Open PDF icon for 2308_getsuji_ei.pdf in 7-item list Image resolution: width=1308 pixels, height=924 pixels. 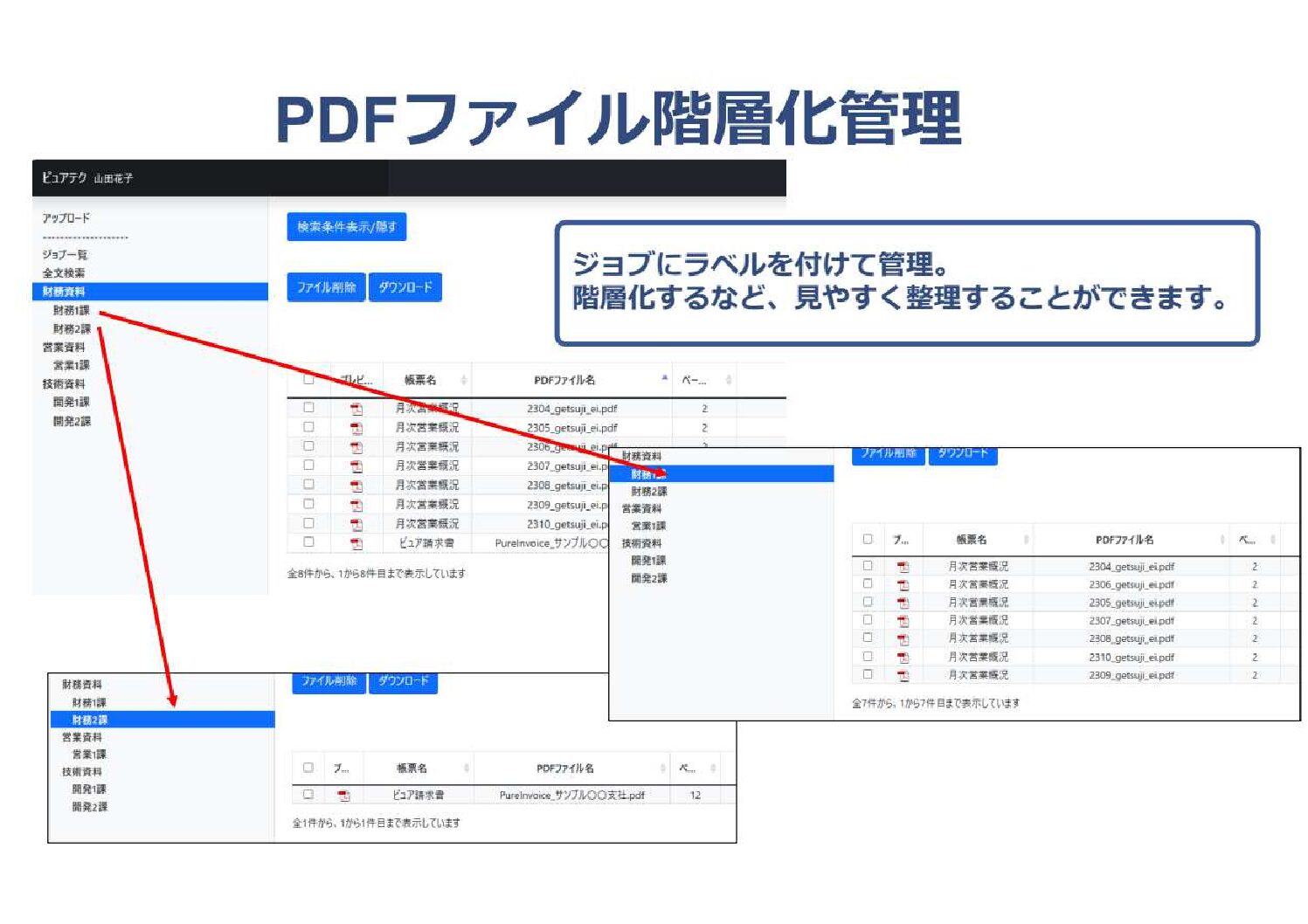pos(903,639)
